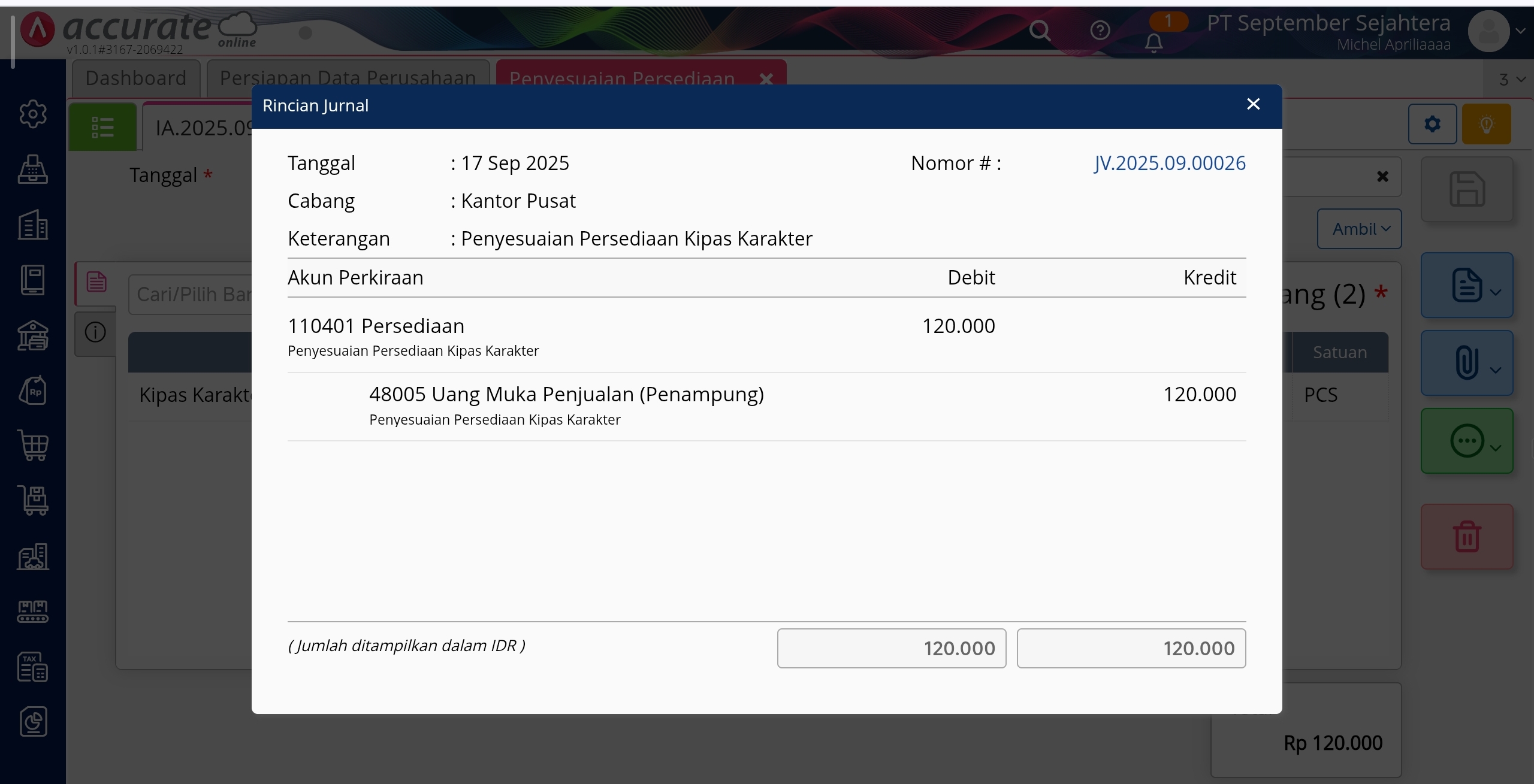1534x784 pixels.
Task: Expand the paperclip attachment dropdown
Action: point(1466,363)
